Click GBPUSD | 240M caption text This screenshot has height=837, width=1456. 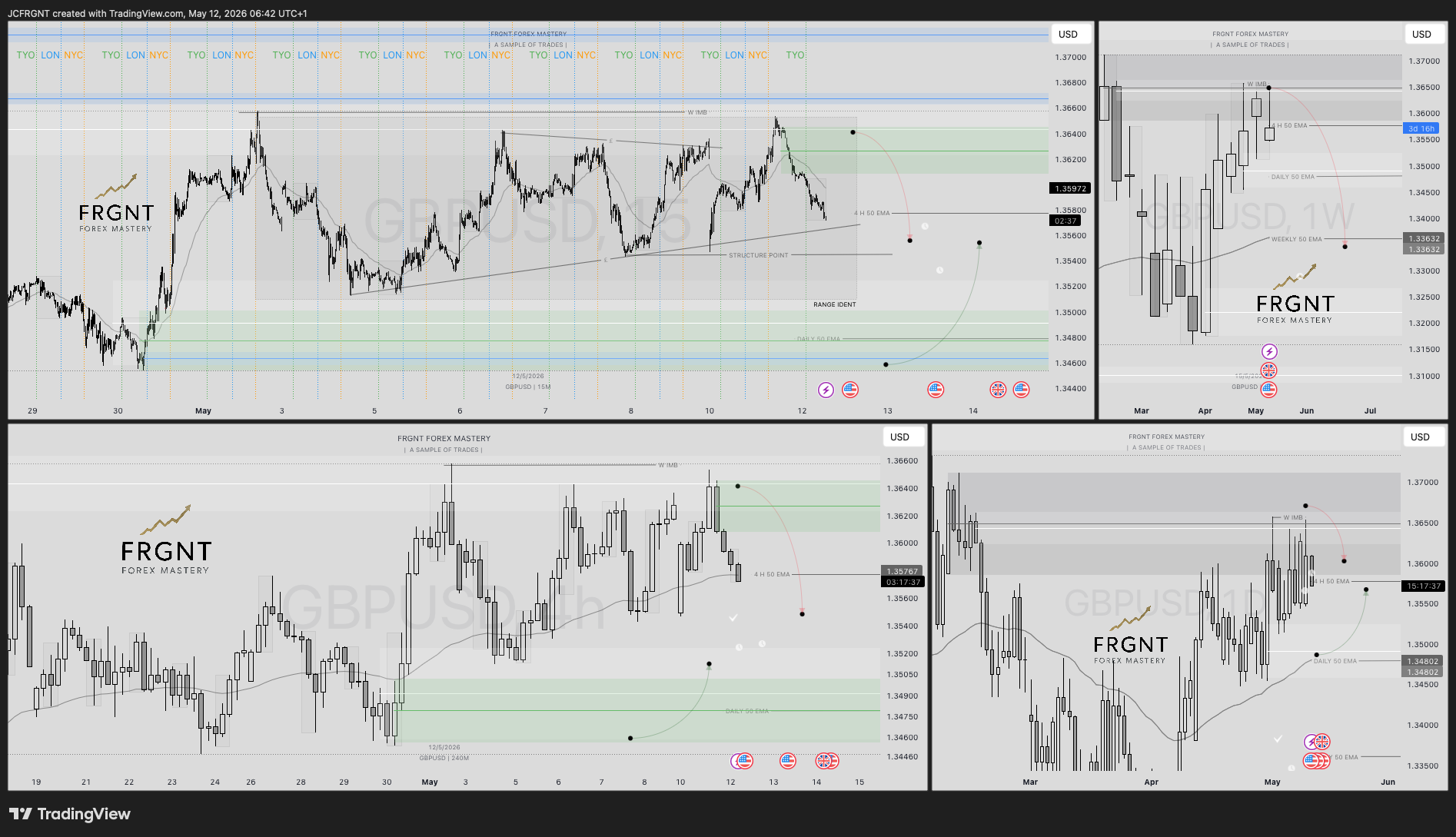coord(444,758)
